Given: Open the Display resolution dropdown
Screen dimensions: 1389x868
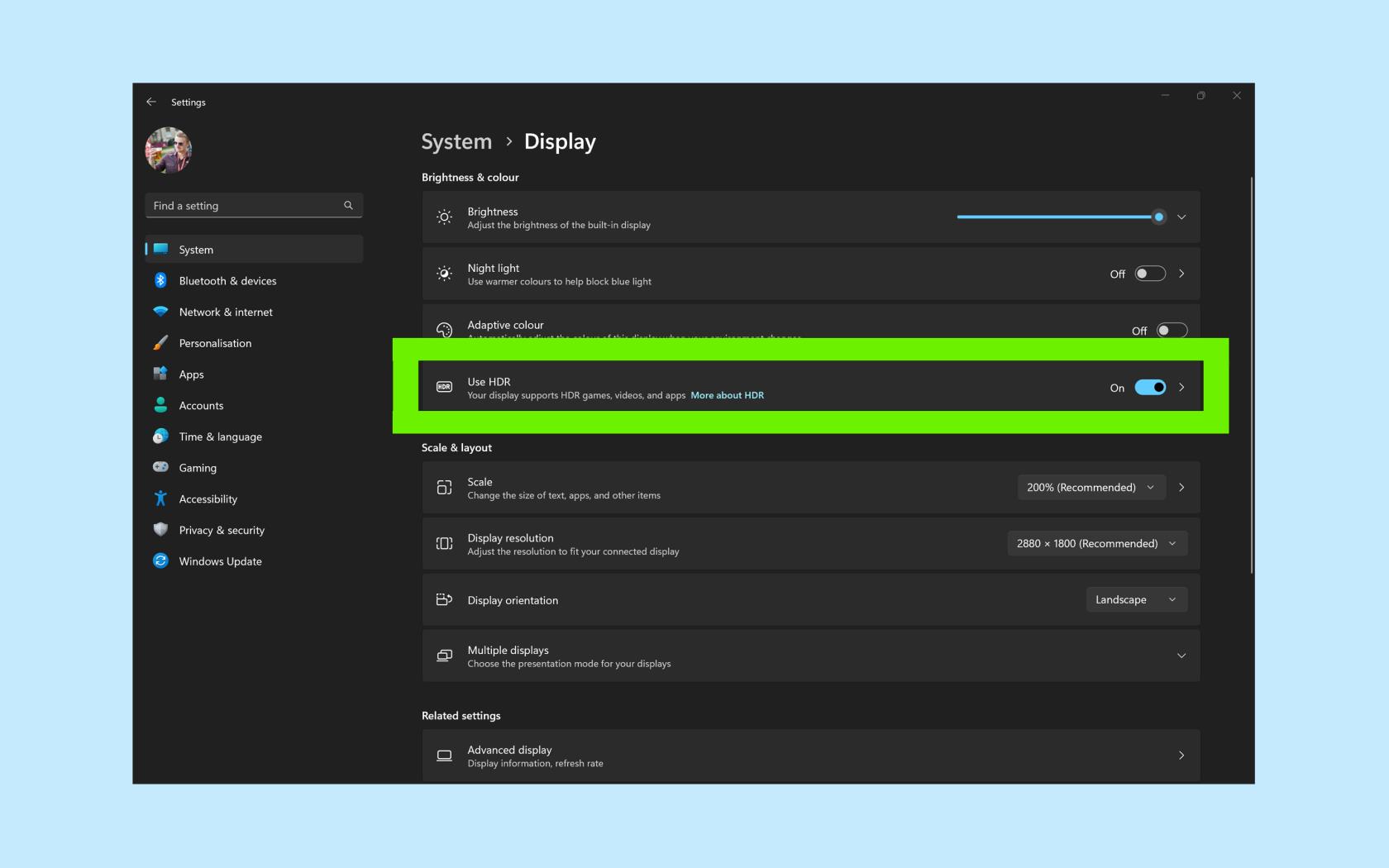Looking at the screenshot, I should (x=1097, y=543).
